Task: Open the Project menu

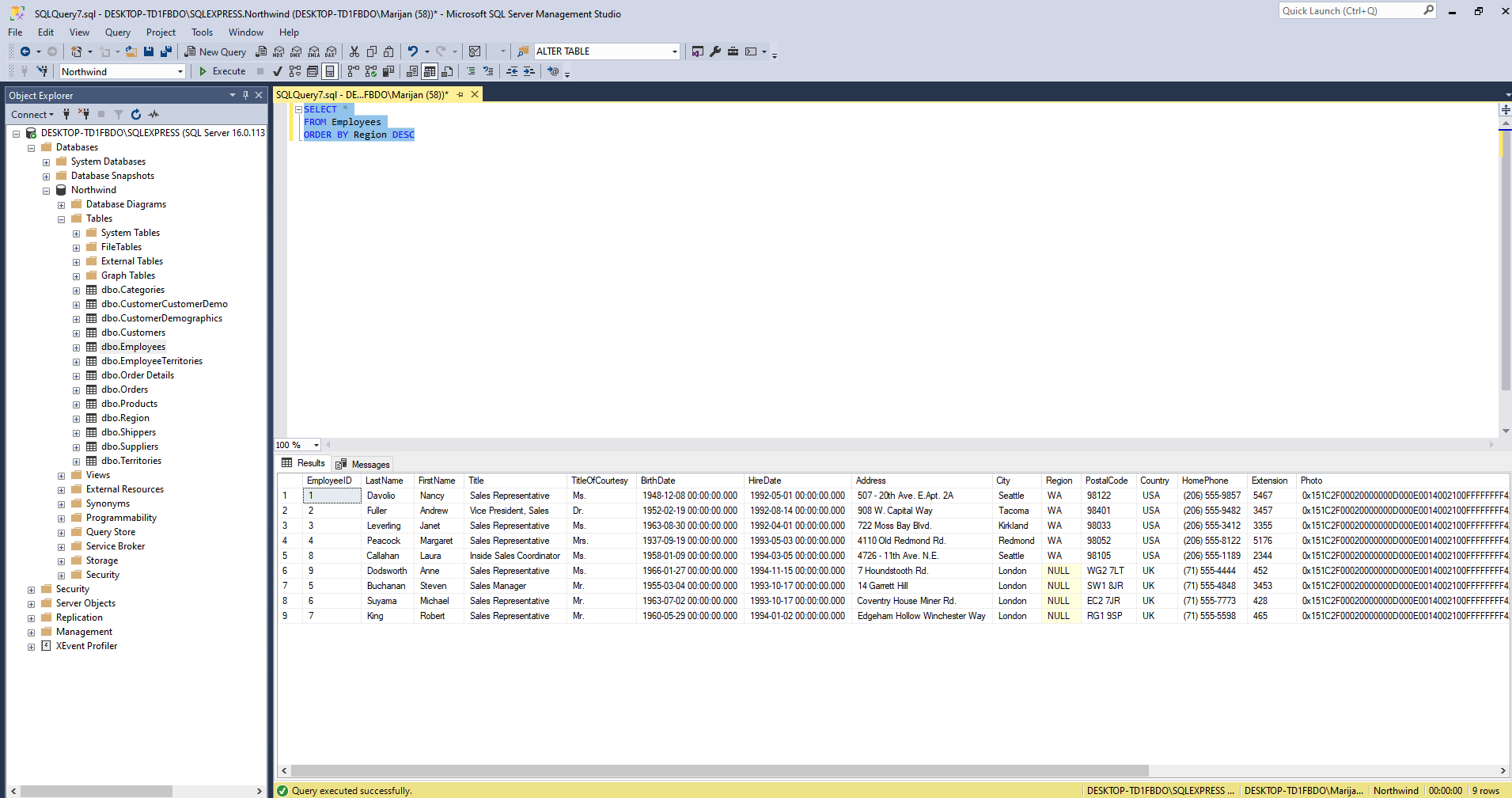Action: (x=161, y=32)
